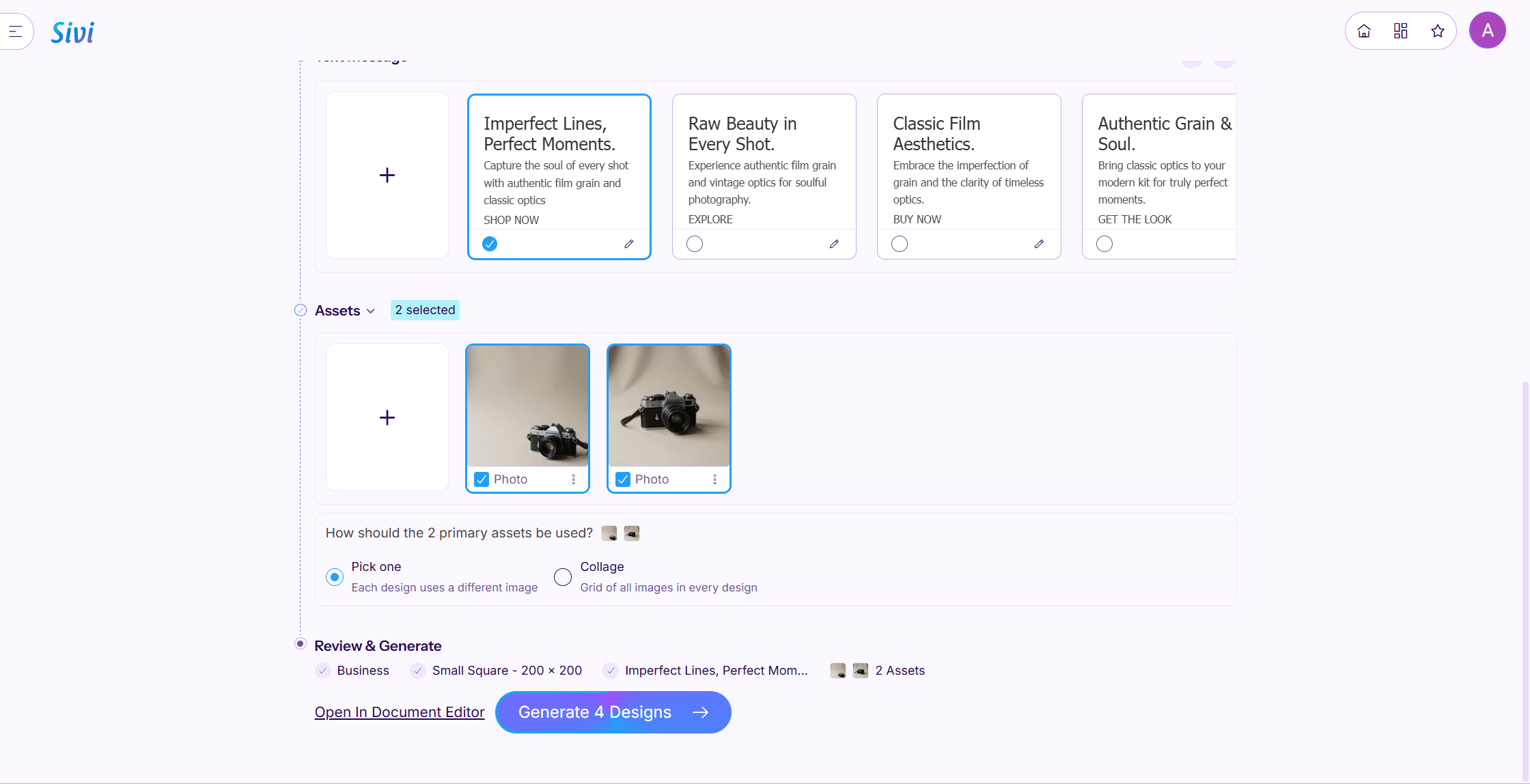The height and width of the screenshot is (784, 1530).
Task: Add a new text message card
Action: (387, 176)
